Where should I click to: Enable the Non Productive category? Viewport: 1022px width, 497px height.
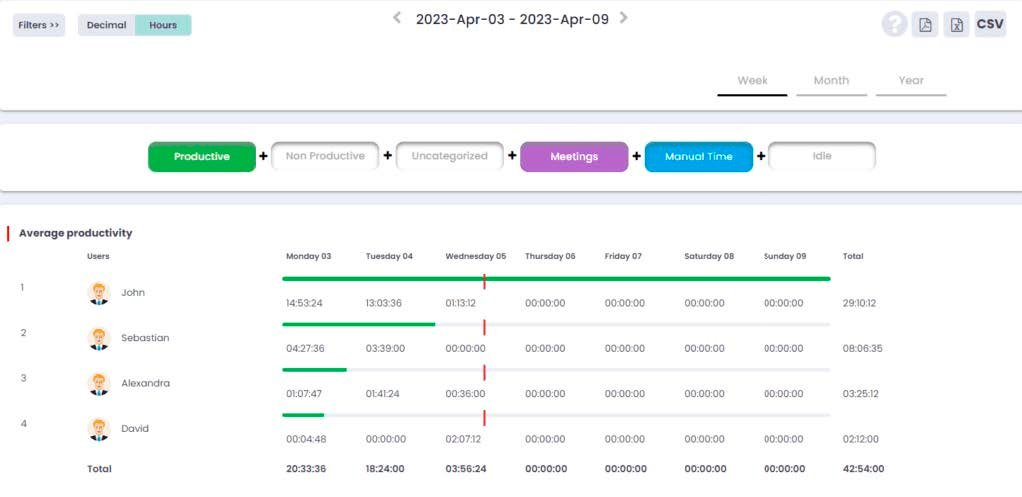pyautogui.click(x=325, y=157)
